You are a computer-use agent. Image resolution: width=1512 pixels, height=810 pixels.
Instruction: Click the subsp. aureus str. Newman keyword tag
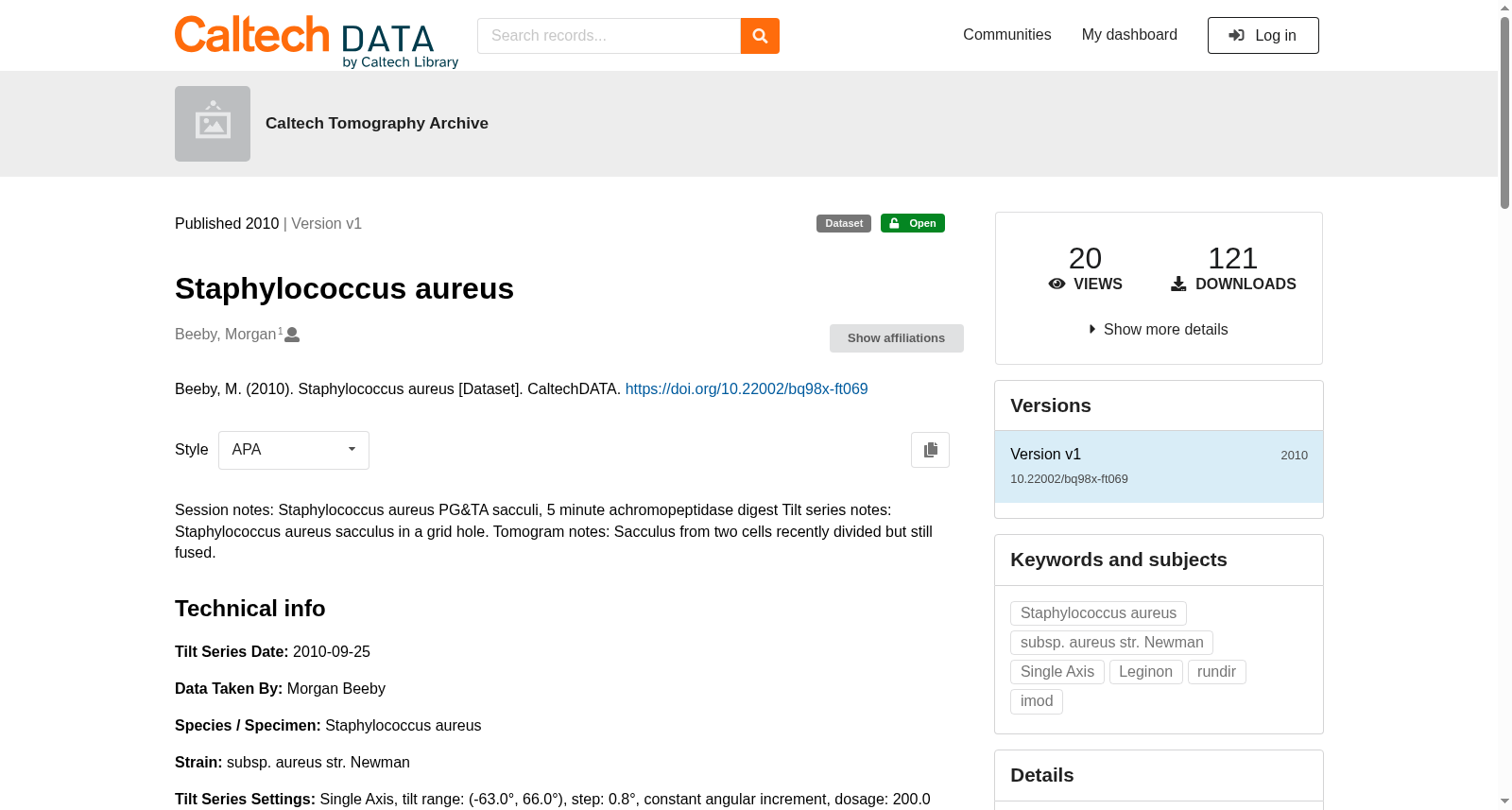(x=1111, y=643)
